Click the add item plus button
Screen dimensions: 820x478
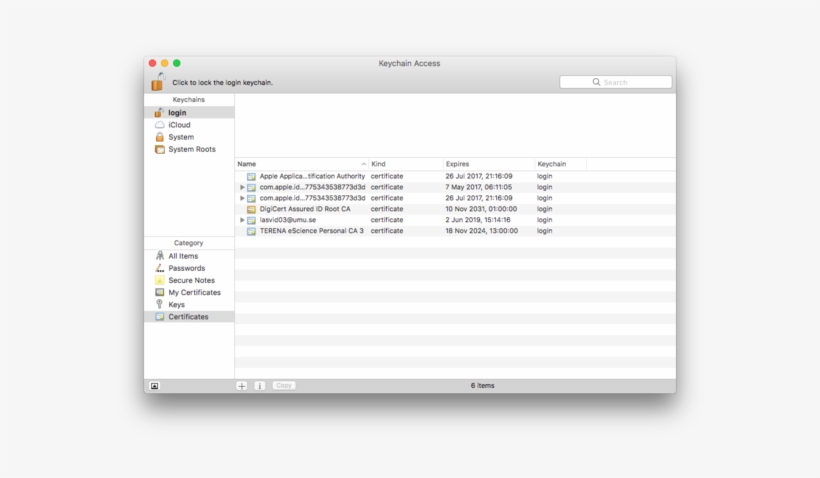pyautogui.click(x=242, y=385)
